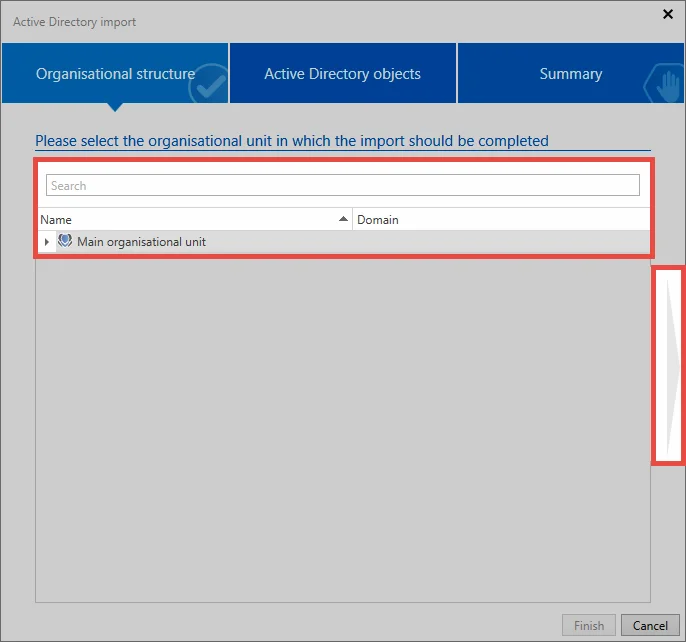
Task: Click the Main organisational unit shield icon
Action: 65,241
